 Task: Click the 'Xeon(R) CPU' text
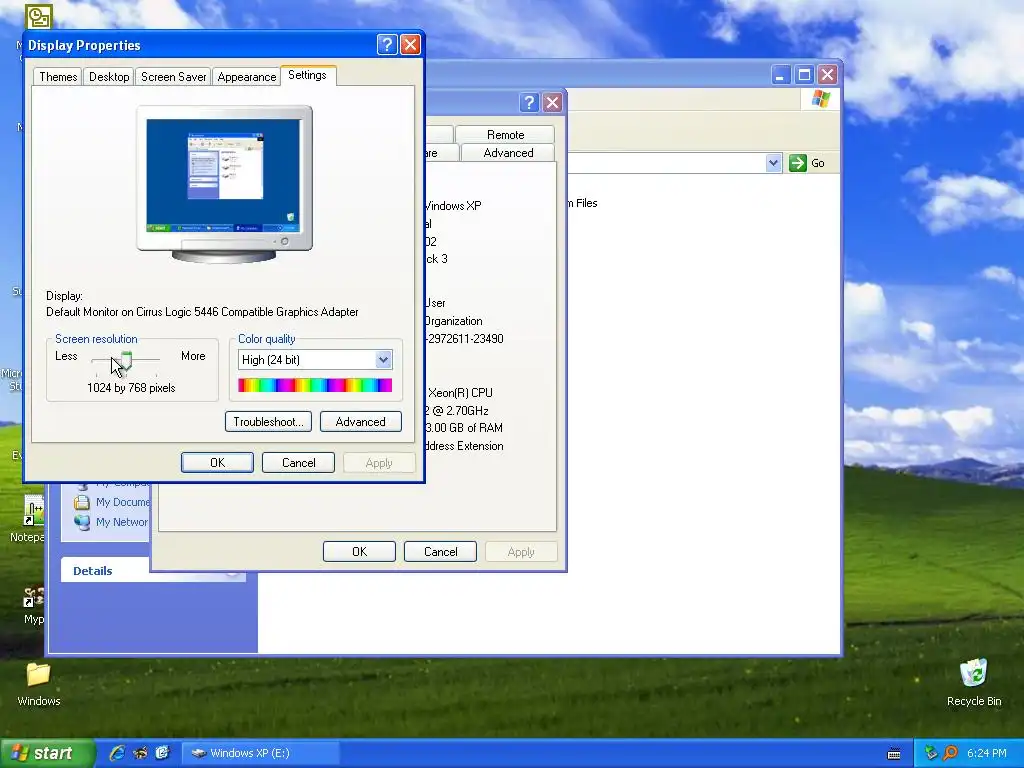coord(460,392)
